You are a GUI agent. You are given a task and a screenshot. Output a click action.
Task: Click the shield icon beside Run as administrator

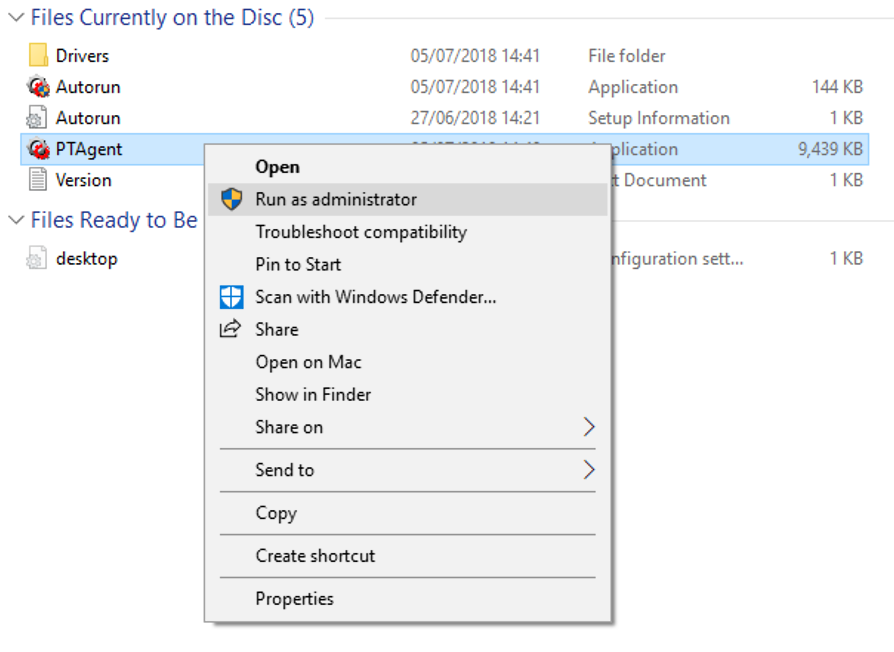(x=231, y=199)
